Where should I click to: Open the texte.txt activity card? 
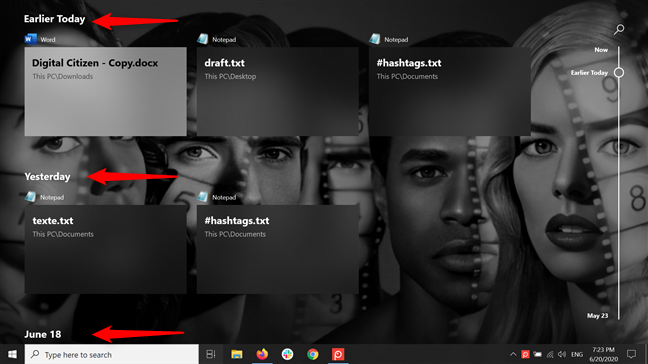[x=105, y=249]
